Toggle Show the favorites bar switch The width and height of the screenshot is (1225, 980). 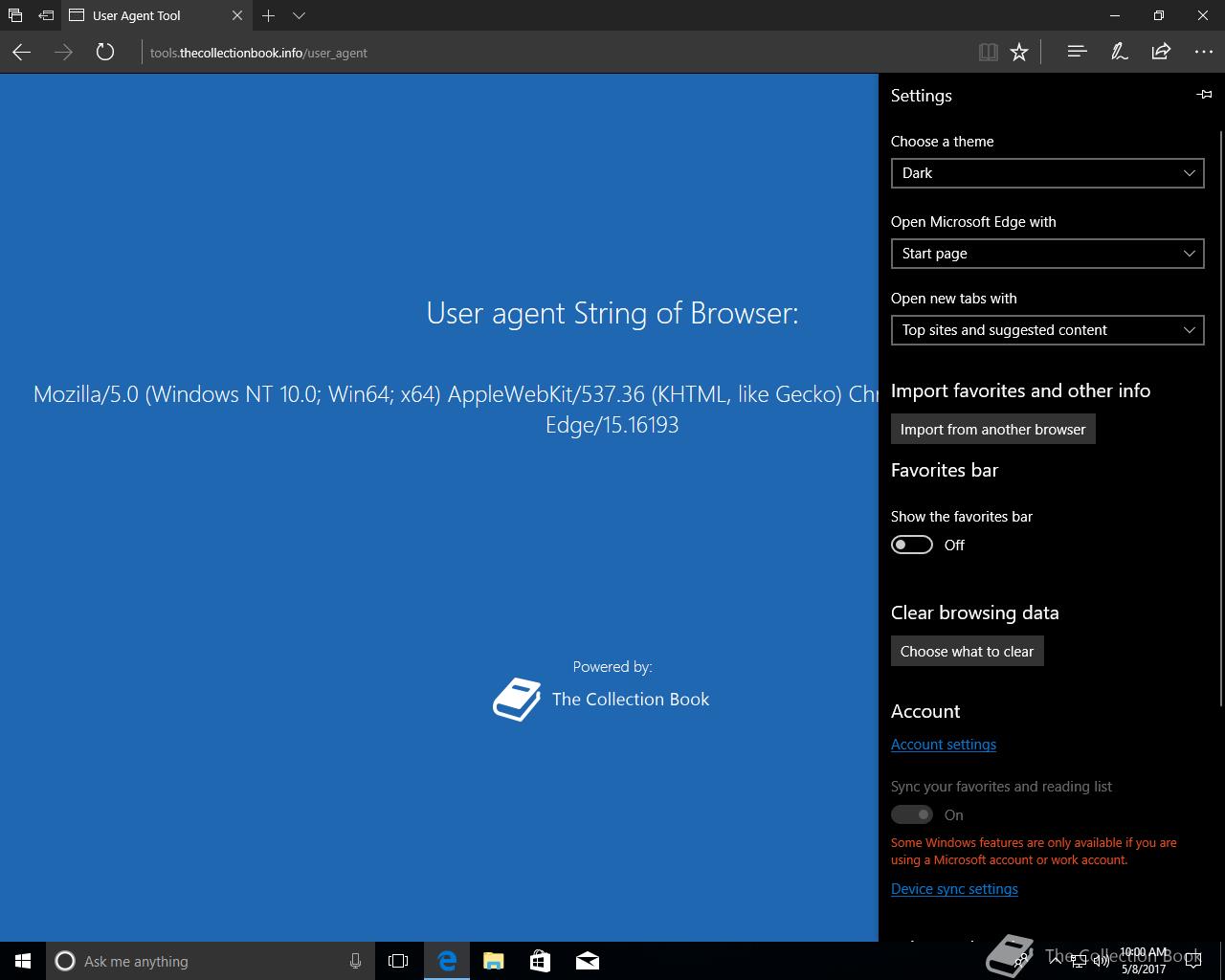[911, 545]
